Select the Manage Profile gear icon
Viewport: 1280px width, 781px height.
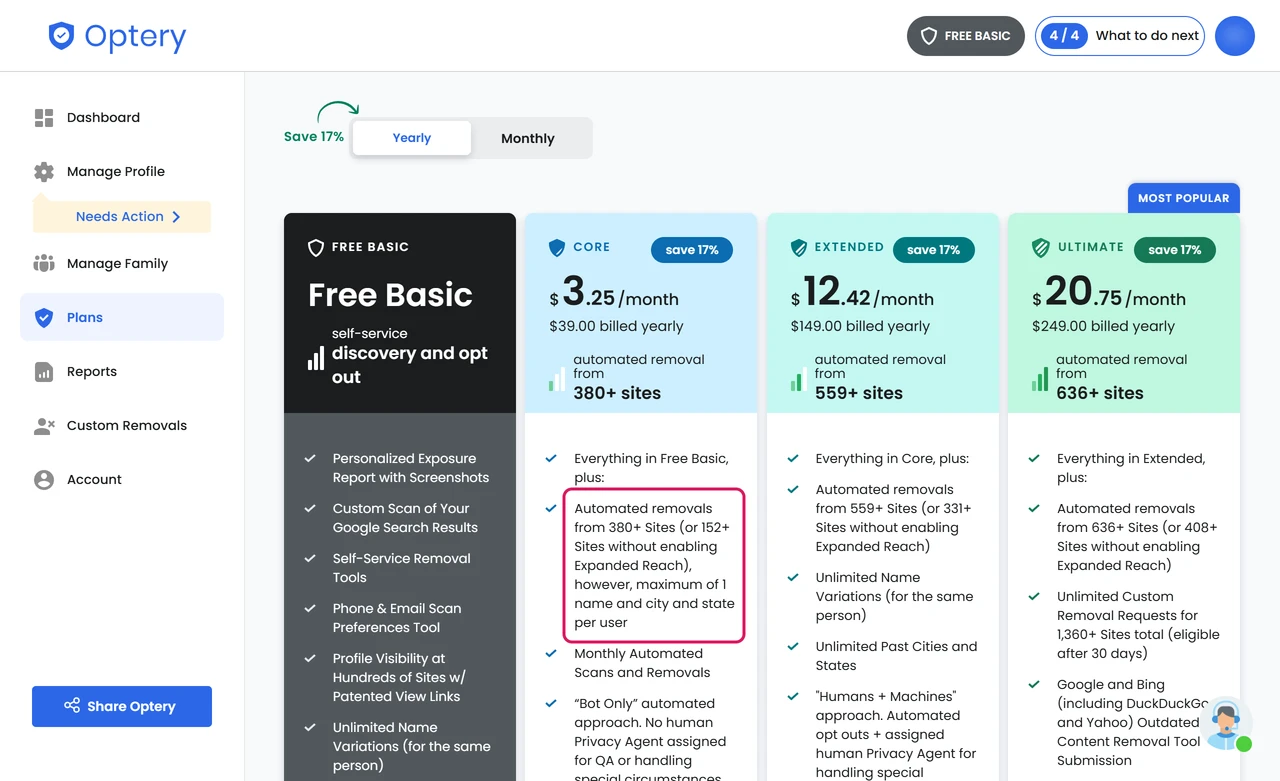44,172
